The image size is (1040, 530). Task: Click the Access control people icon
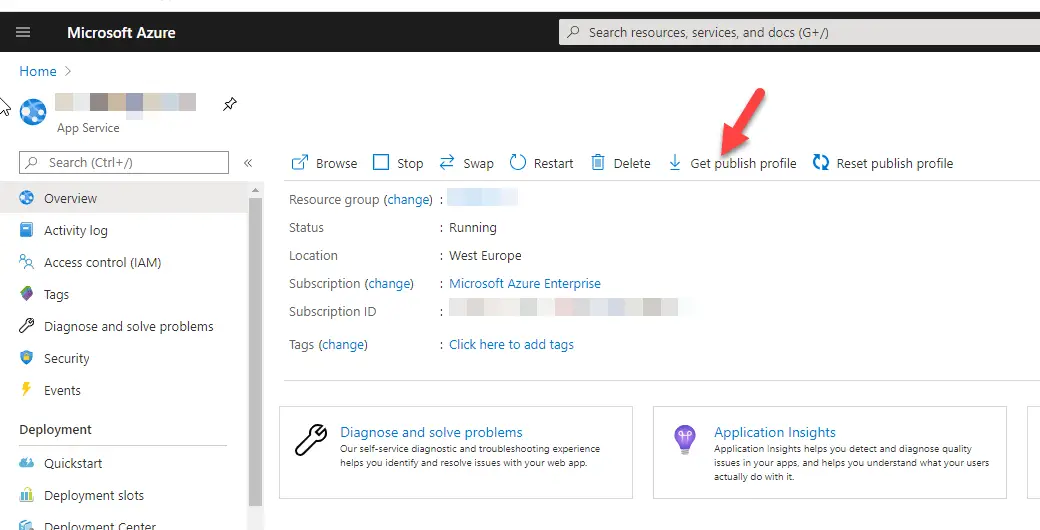[x=27, y=261]
